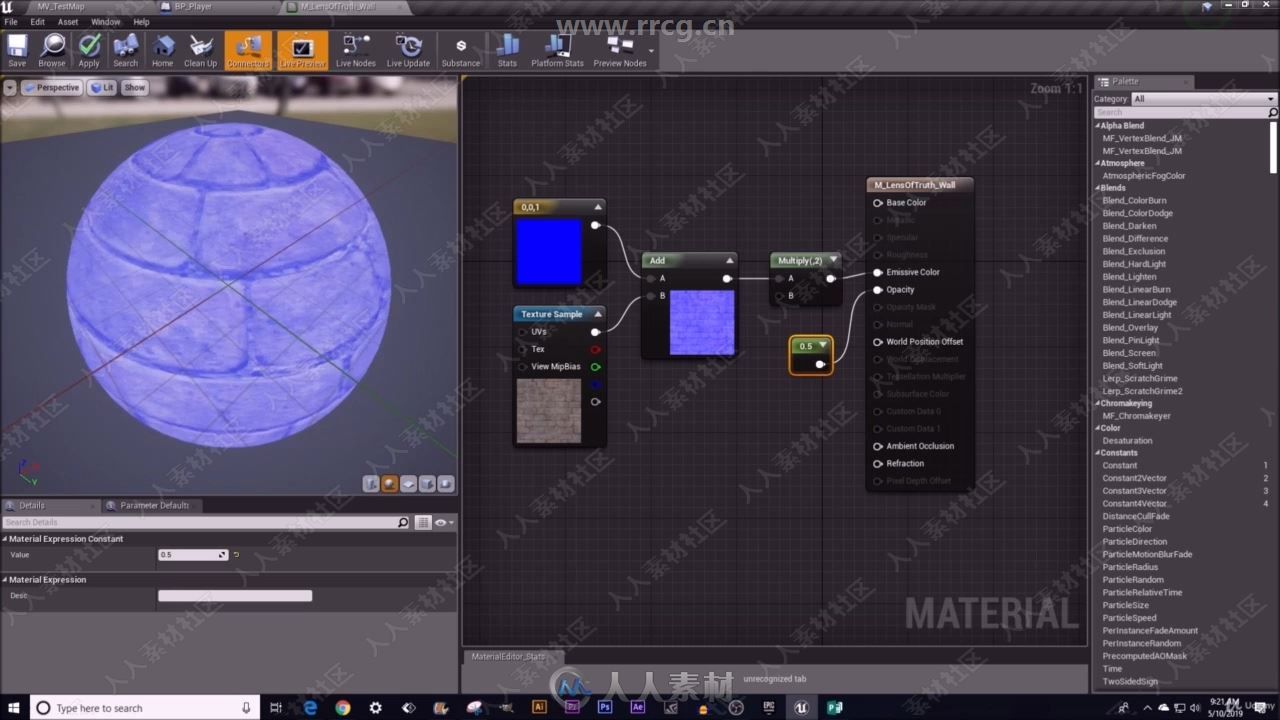Click the Value field showing 0.5
This screenshot has width=1280, height=720.
[193, 554]
